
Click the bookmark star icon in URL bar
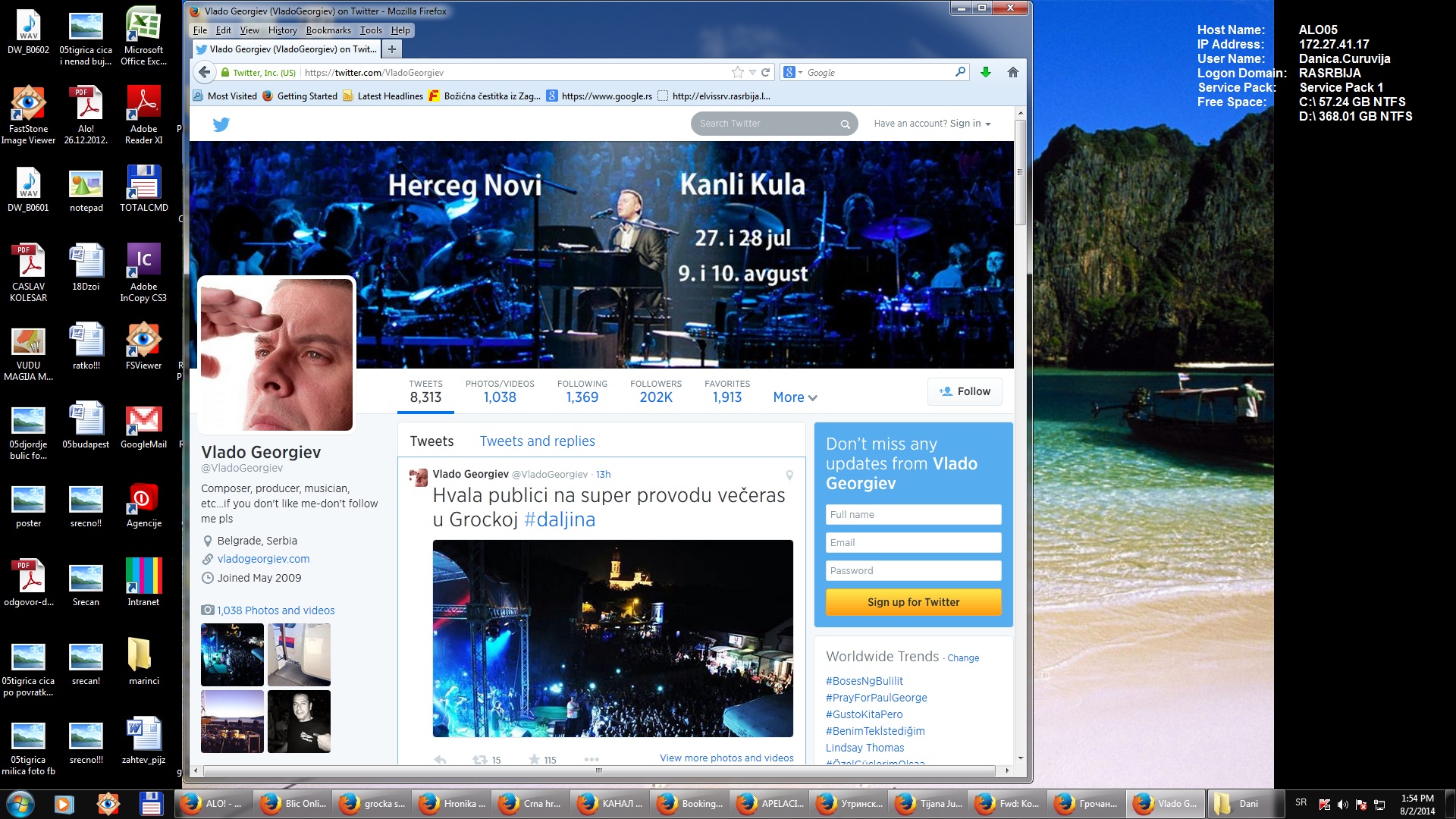coord(737,73)
